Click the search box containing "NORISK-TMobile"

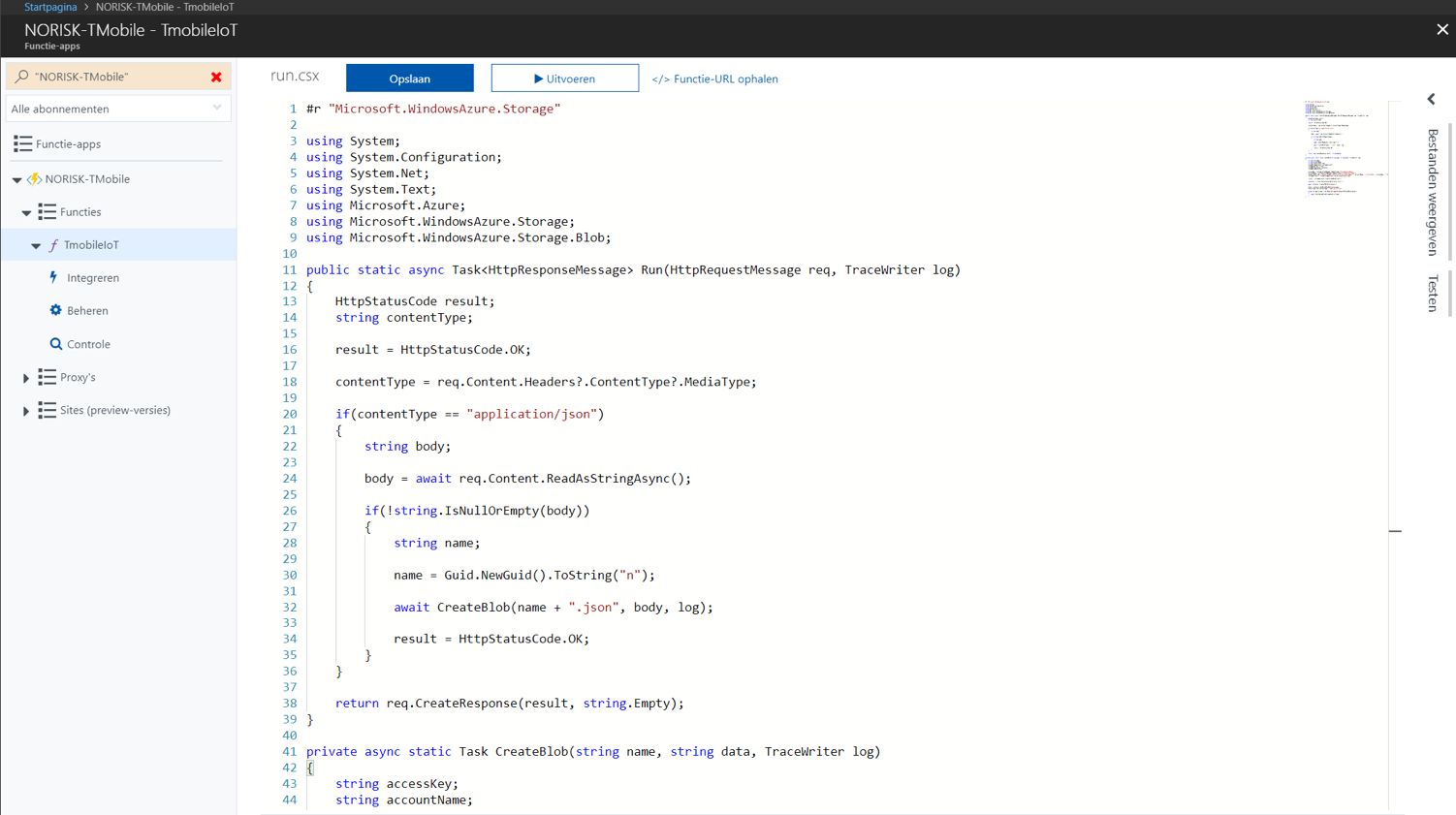point(116,77)
